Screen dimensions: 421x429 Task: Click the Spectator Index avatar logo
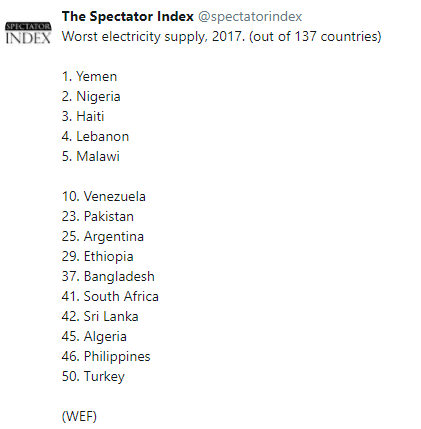pos(28,33)
